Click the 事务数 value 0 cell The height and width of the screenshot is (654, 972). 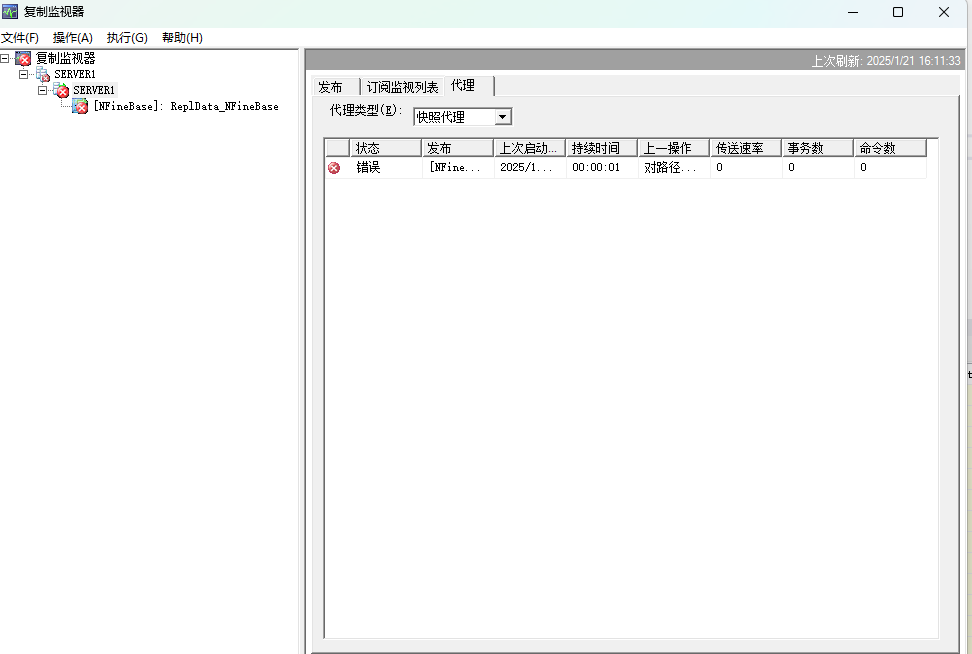(x=818, y=167)
